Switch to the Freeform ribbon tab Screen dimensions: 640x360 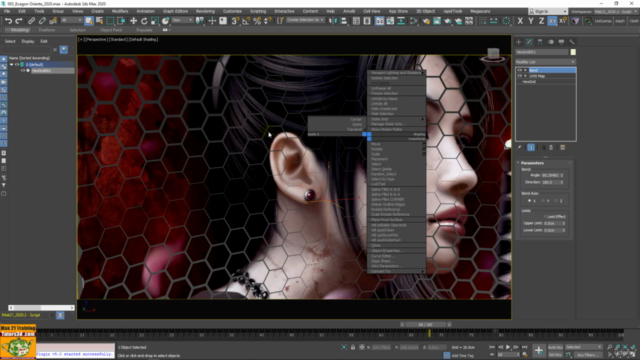click(47, 30)
